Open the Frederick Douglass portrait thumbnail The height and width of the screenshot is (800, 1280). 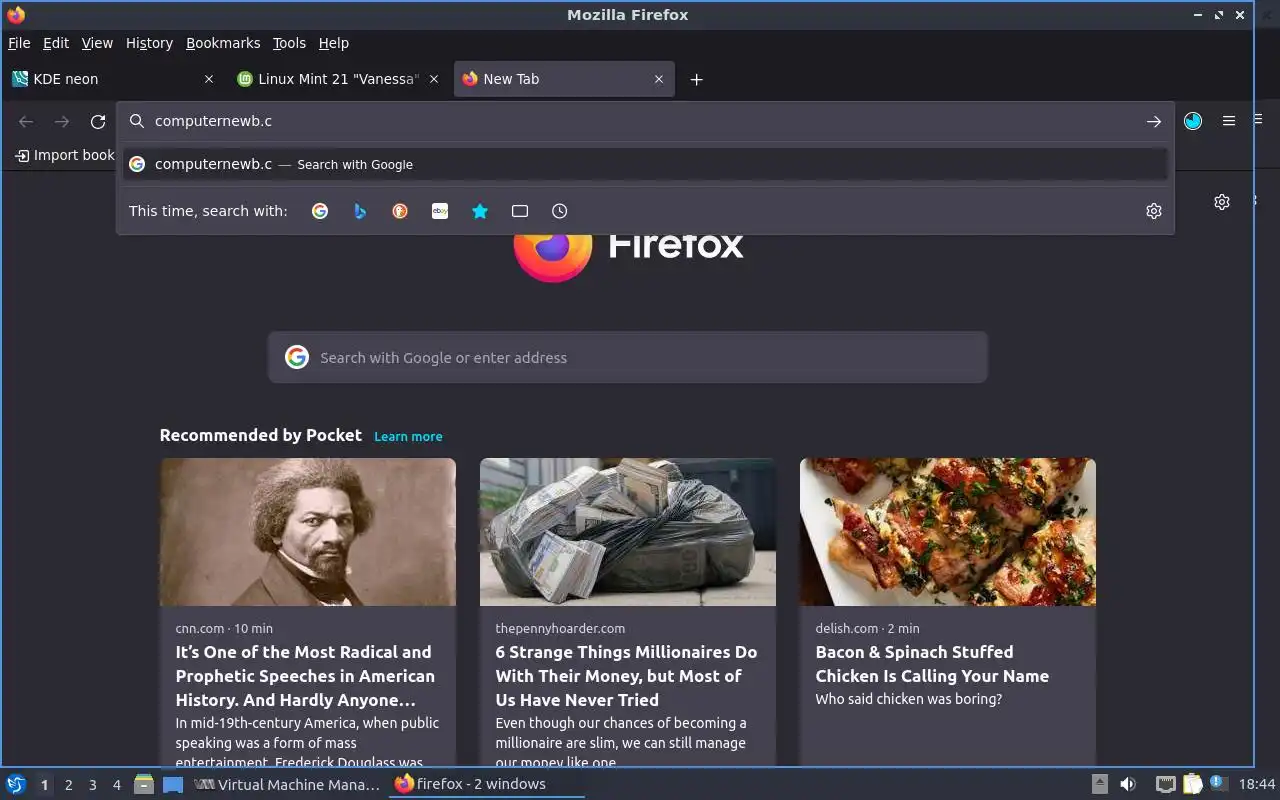pyautogui.click(x=308, y=532)
